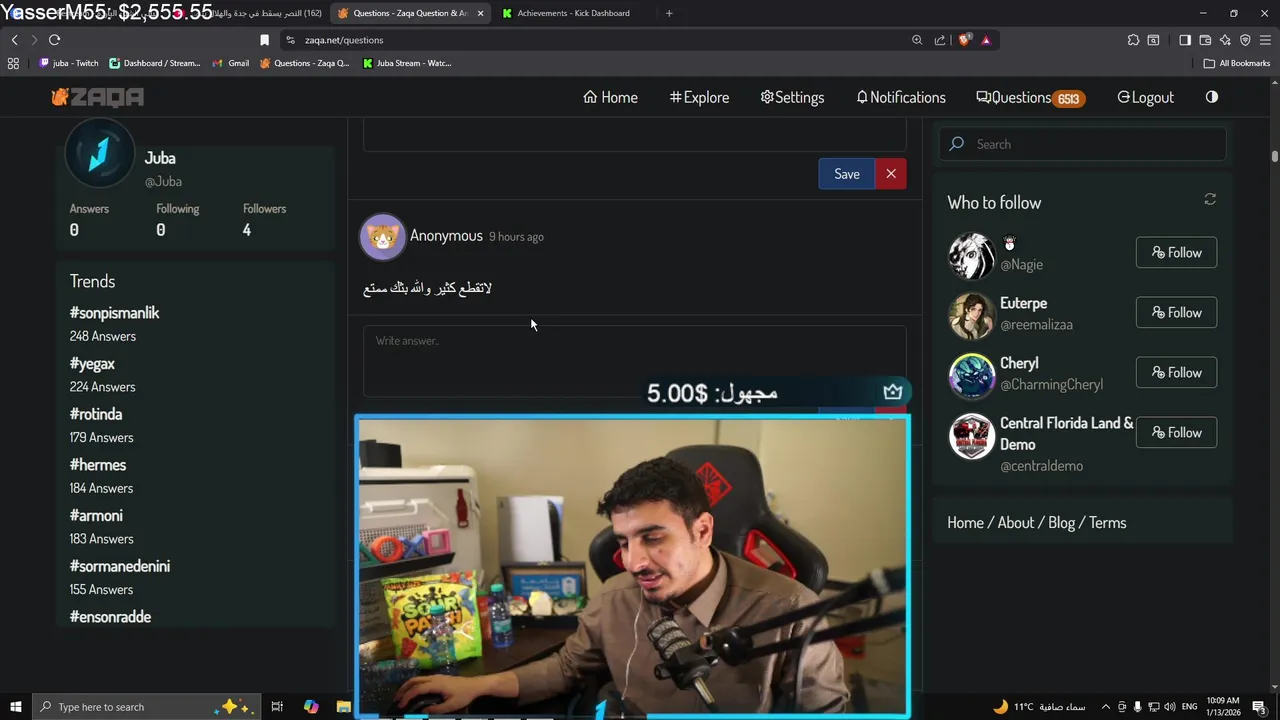Open Questions with the 6513 badge
This screenshot has height=720, width=1280.
tap(1031, 97)
